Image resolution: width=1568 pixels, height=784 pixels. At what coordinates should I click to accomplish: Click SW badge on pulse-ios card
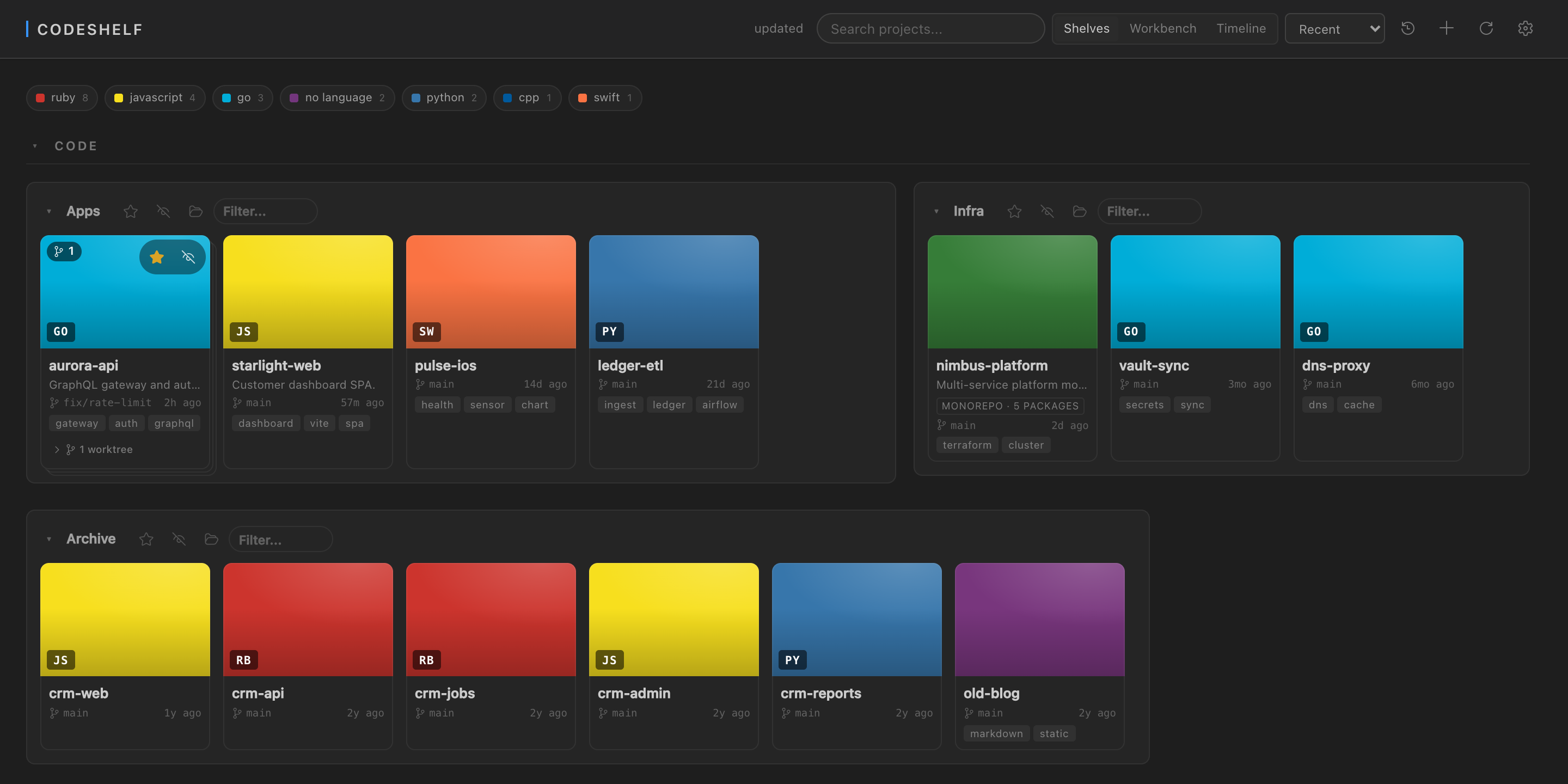(427, 332)
